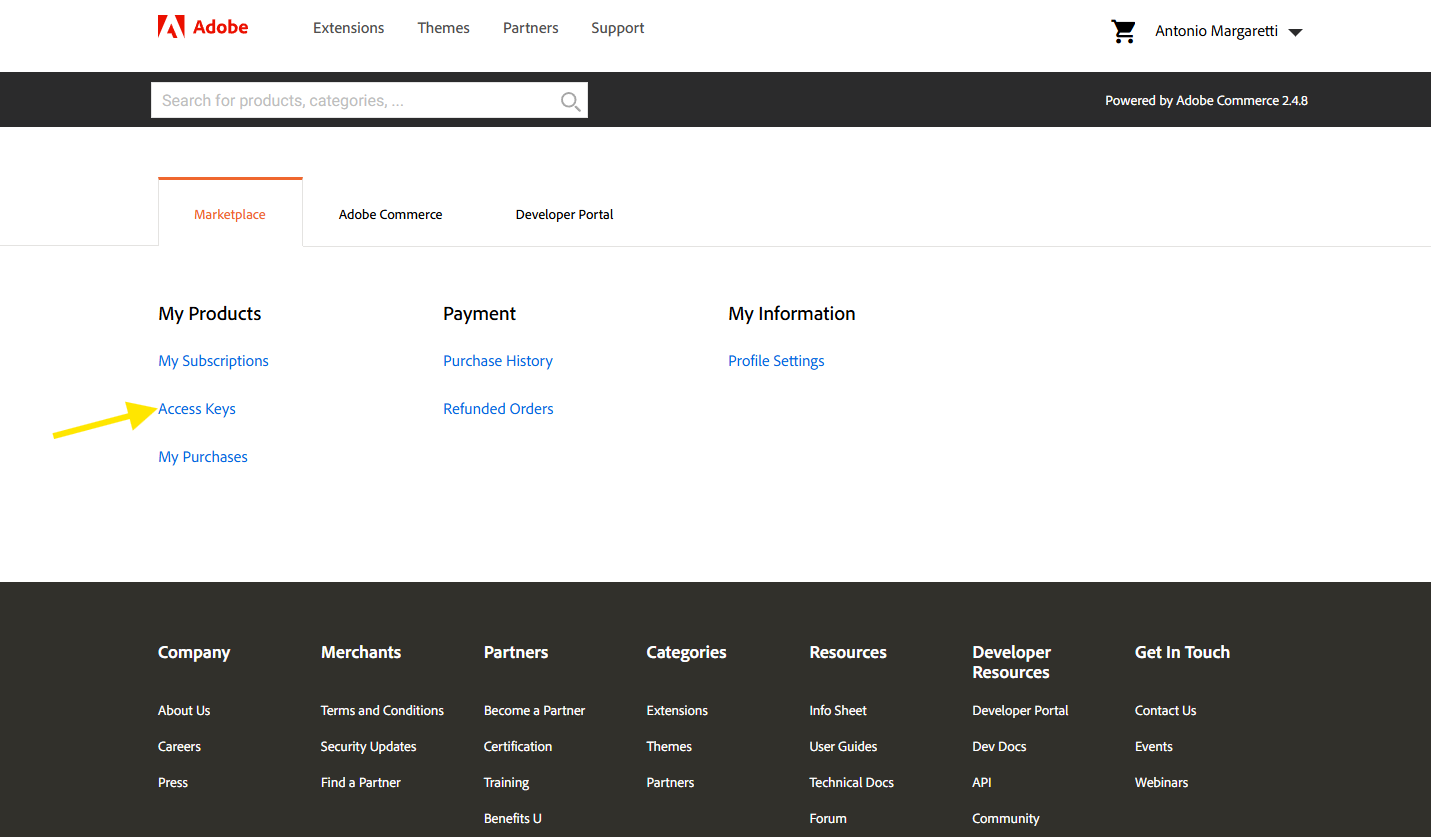The height and width of the screenshot is (837, 1431).
Task: Open Forum footer link
Action: tap(828, 818)
